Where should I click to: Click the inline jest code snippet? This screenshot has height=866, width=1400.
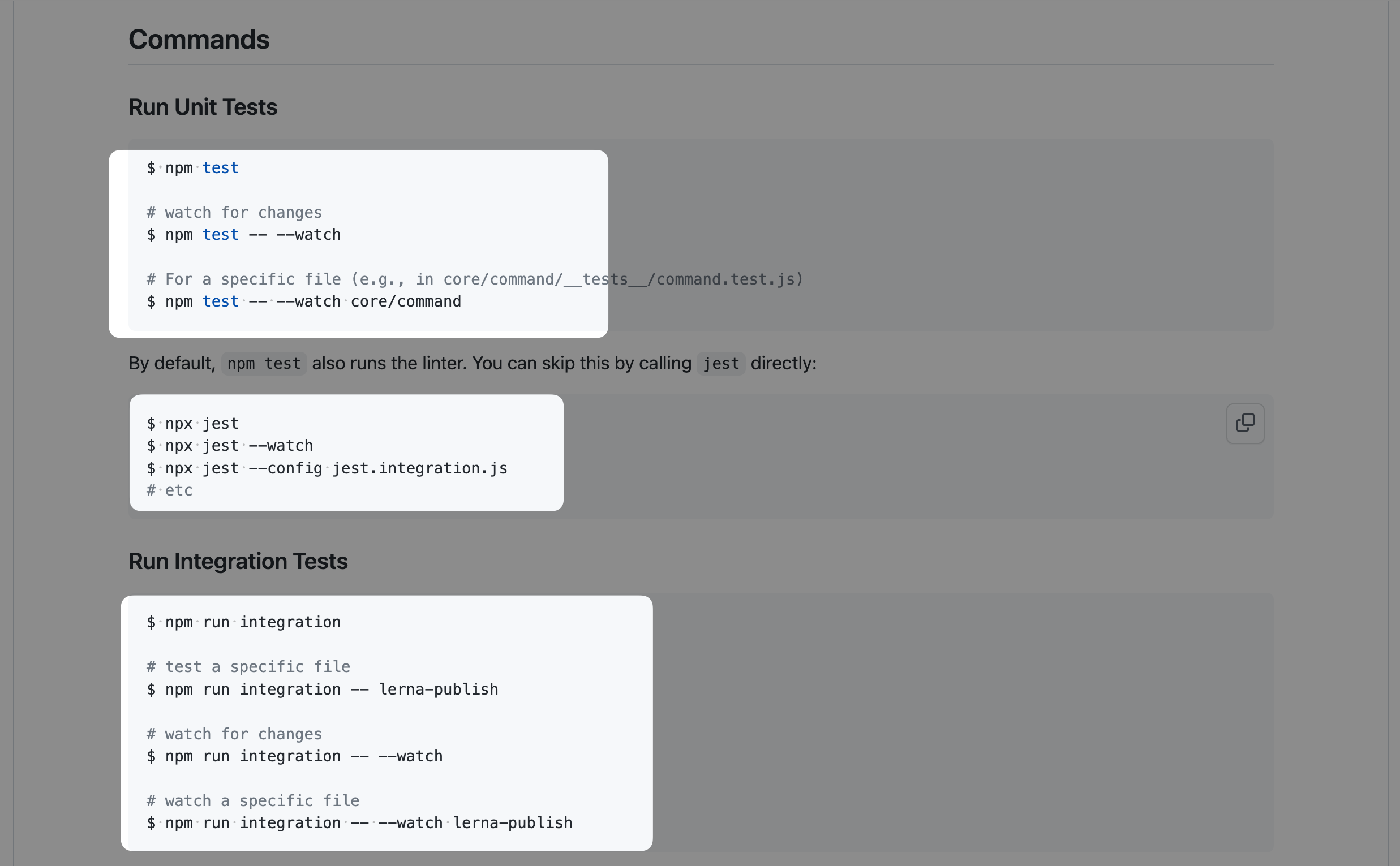(x=720, y=363)
